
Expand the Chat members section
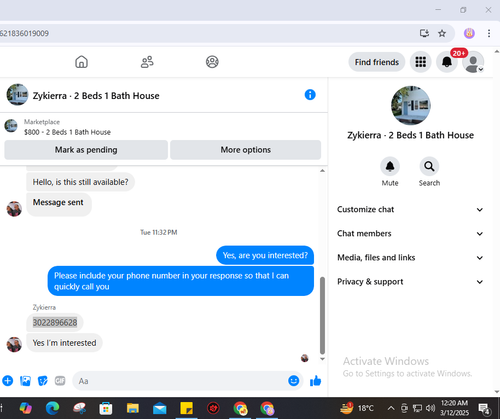410,233
